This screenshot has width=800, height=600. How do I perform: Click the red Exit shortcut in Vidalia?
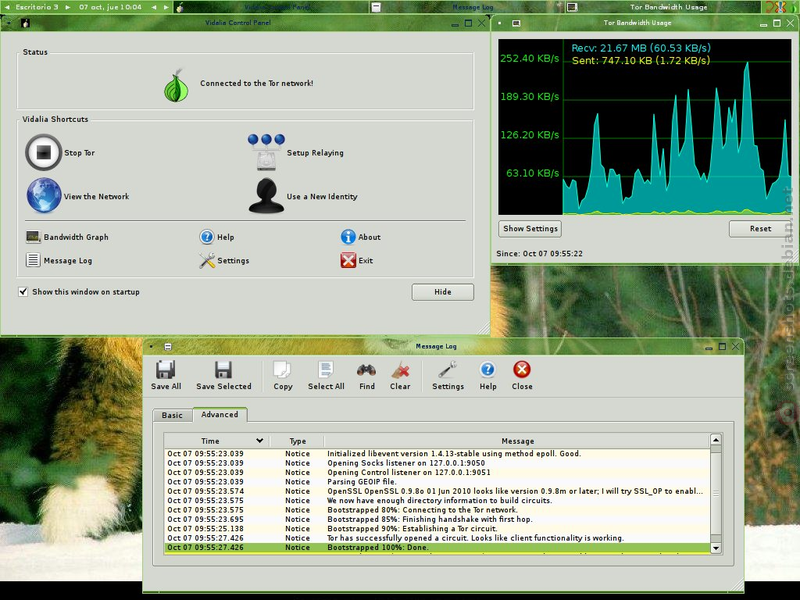(x=356, y=260)
